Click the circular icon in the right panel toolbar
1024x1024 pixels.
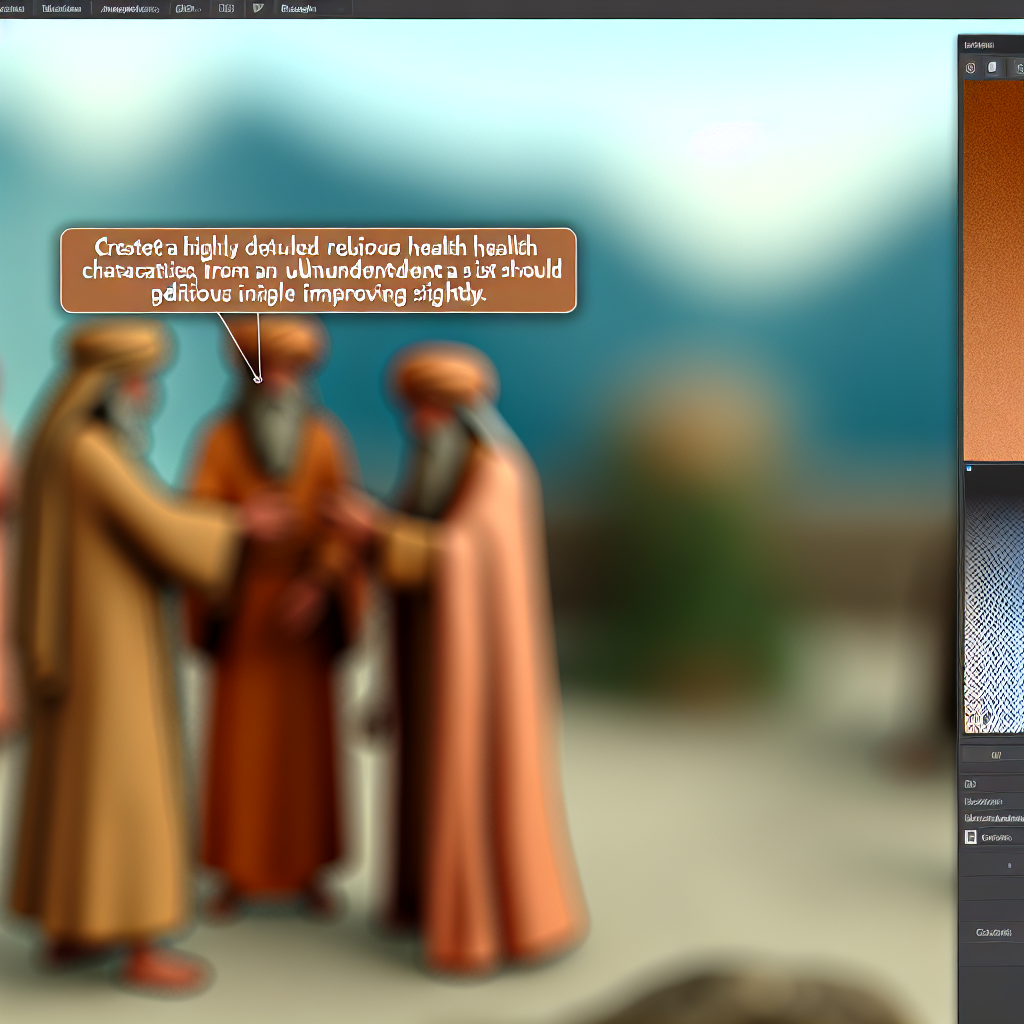click(x=970, y=68)
